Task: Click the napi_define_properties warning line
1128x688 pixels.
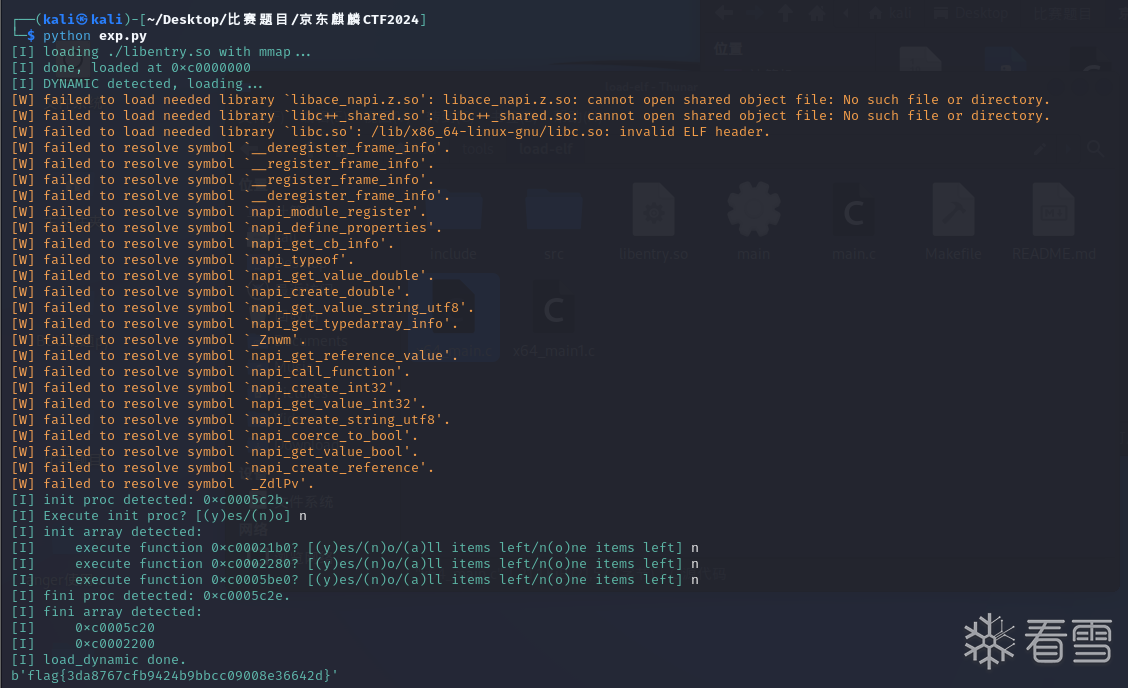Action: click(x=227, y=227)
